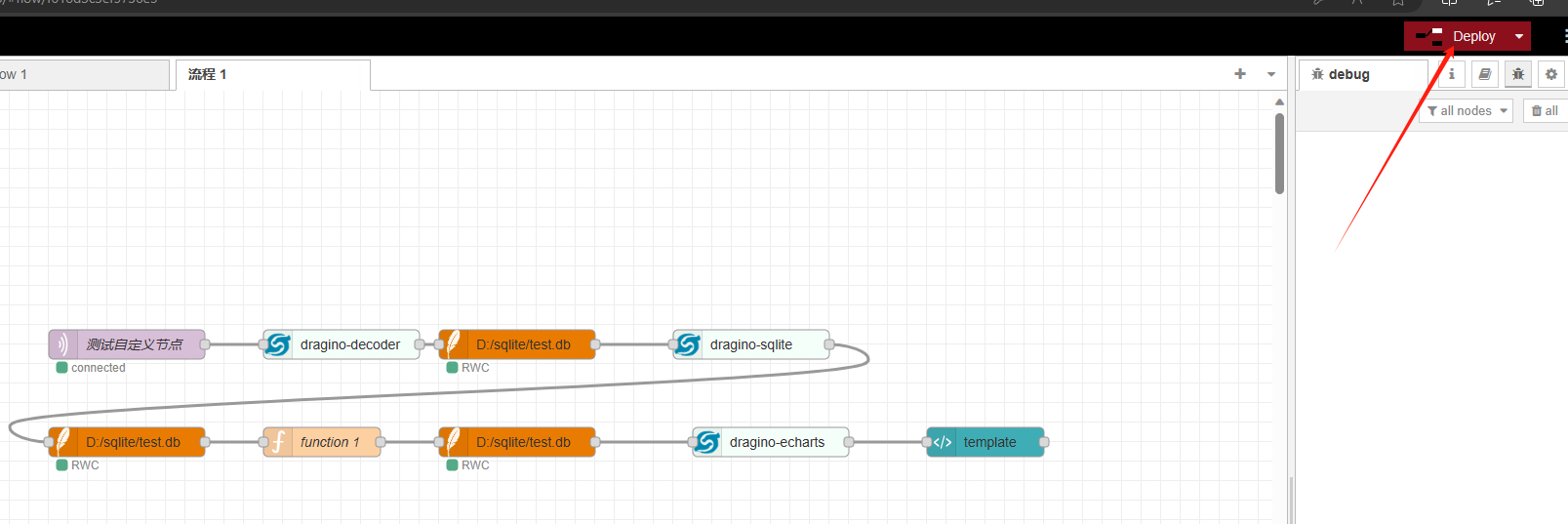This screenshot has width=1568, height=524.
Task: Click the template node code icon
Action: point(942,442)
